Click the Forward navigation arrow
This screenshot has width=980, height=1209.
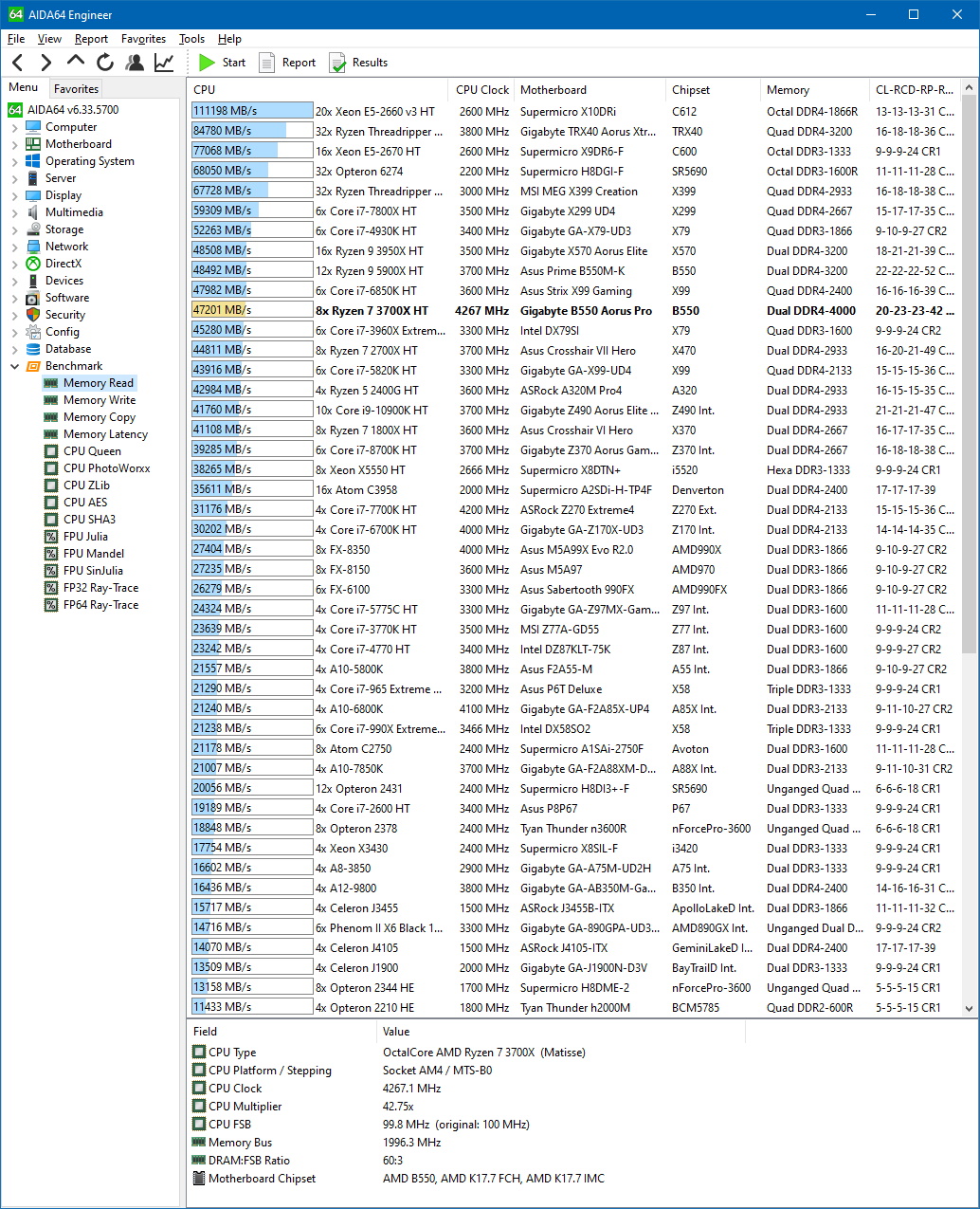pos(45,63)
